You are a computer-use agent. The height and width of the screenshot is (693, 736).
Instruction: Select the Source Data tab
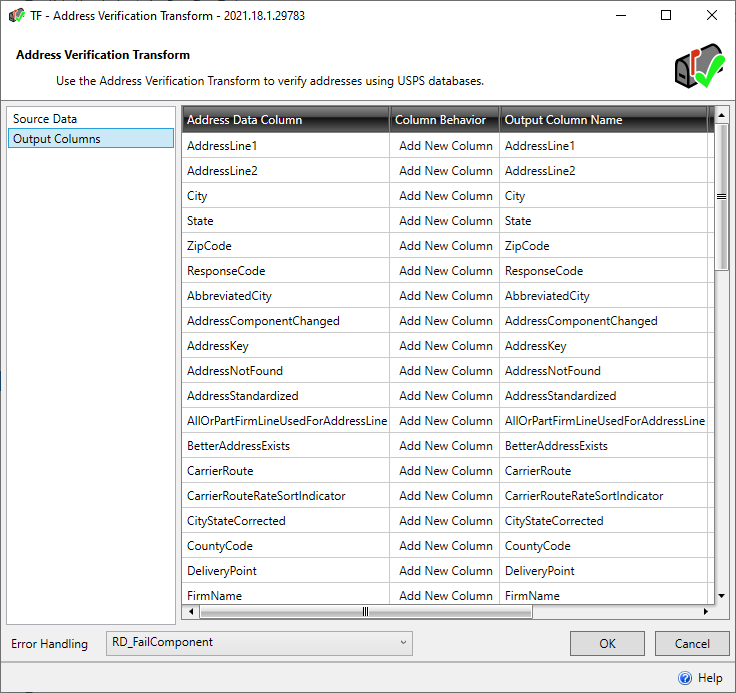coord(91,119)
